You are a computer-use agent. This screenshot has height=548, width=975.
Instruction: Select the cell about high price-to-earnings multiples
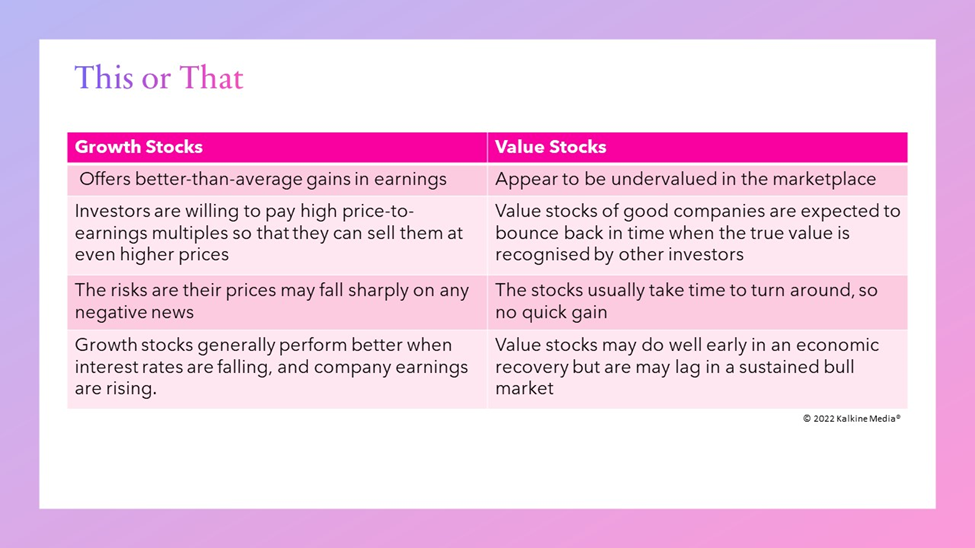point(277,235)
